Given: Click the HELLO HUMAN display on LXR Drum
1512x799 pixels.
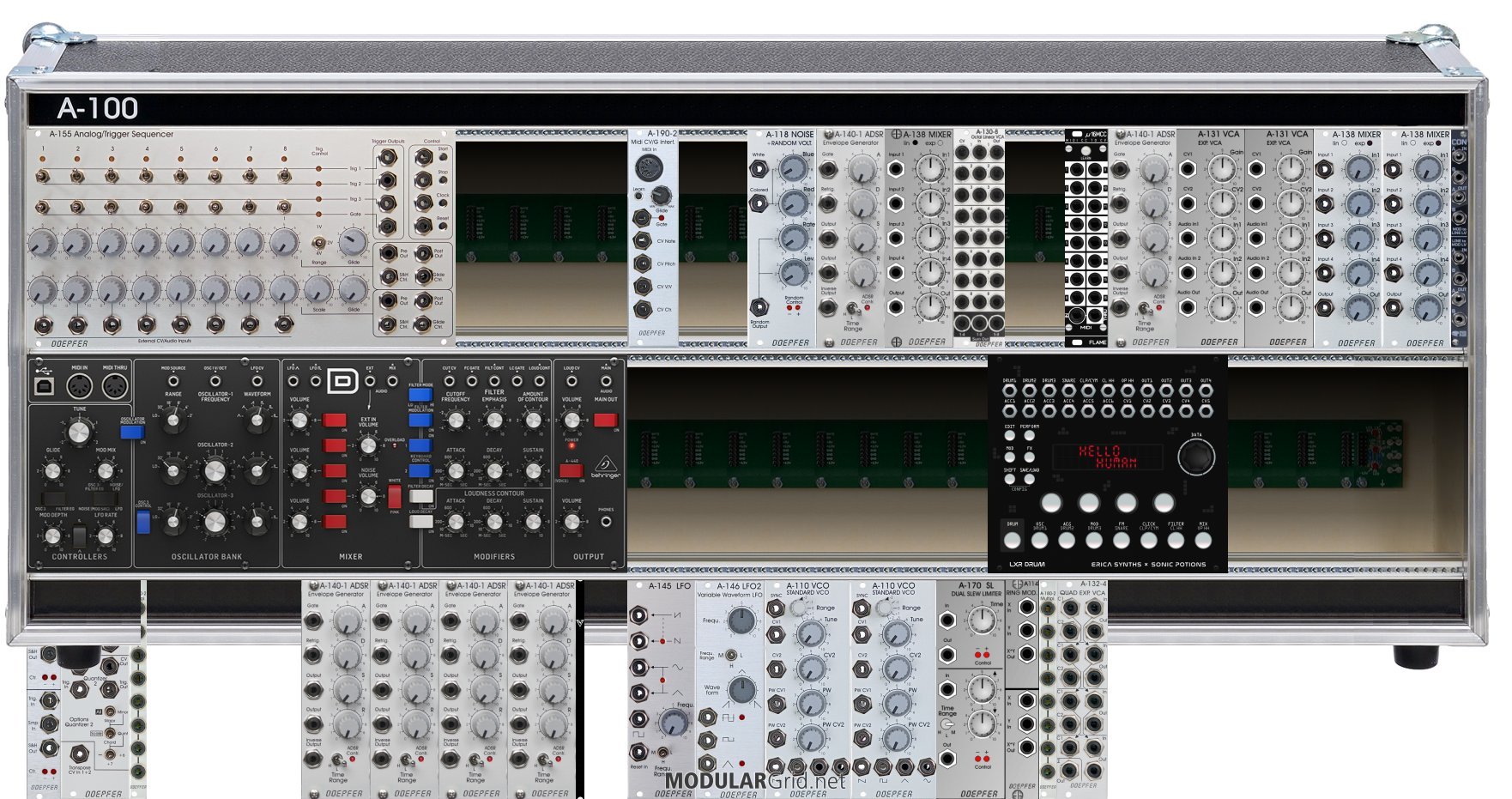Looking at the screenshot, I should 1108,457.
